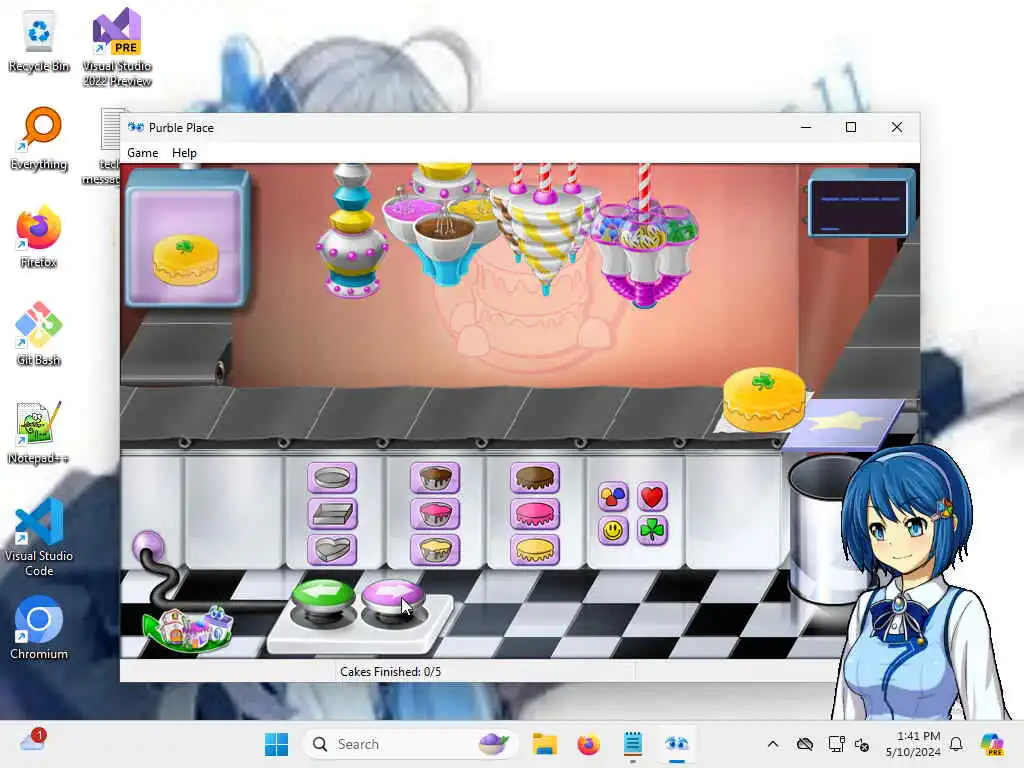Pick the chocolate icing button
1024x768 pixels.
(x=535, y=478)
